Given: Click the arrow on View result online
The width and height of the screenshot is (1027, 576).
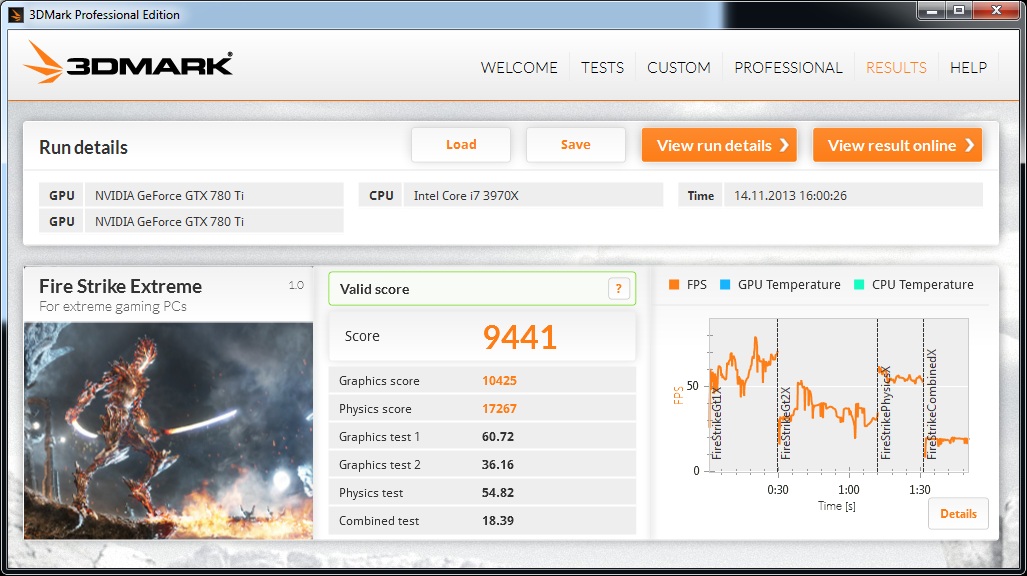Looking at the screenshot, I should (x=969, y=145).
